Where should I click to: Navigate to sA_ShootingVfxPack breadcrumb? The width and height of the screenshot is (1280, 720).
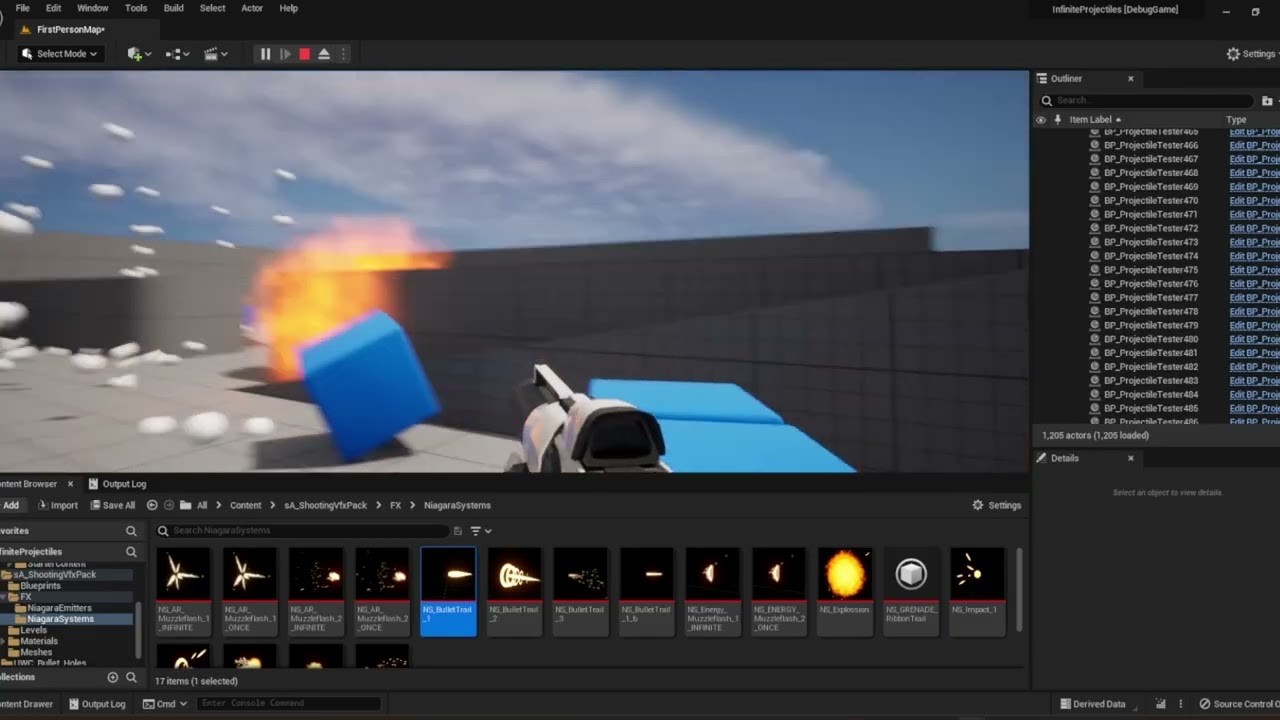point(325,505)
